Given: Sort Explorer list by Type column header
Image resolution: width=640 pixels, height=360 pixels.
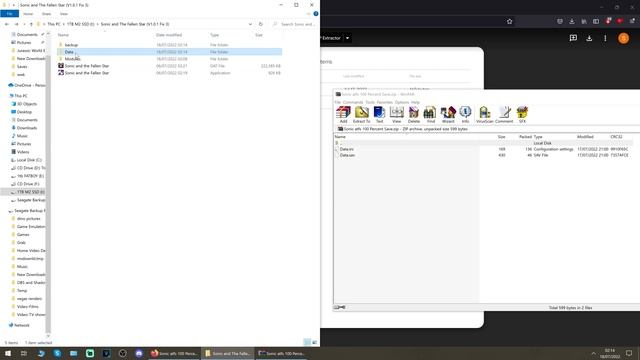Looking at the screenshot, I should tap(215, 35).
